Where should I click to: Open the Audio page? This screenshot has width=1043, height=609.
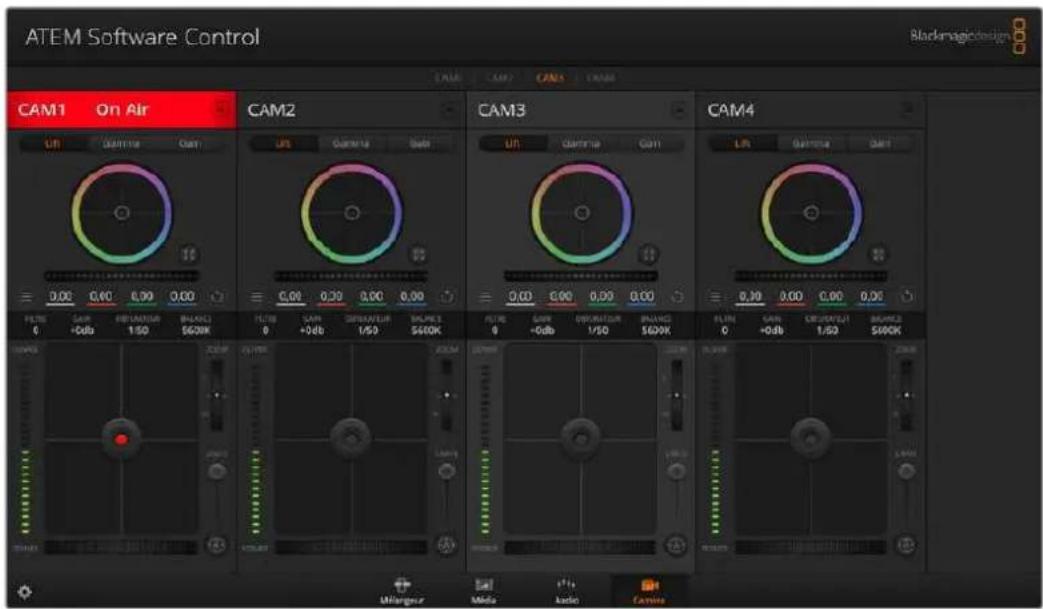566,590
